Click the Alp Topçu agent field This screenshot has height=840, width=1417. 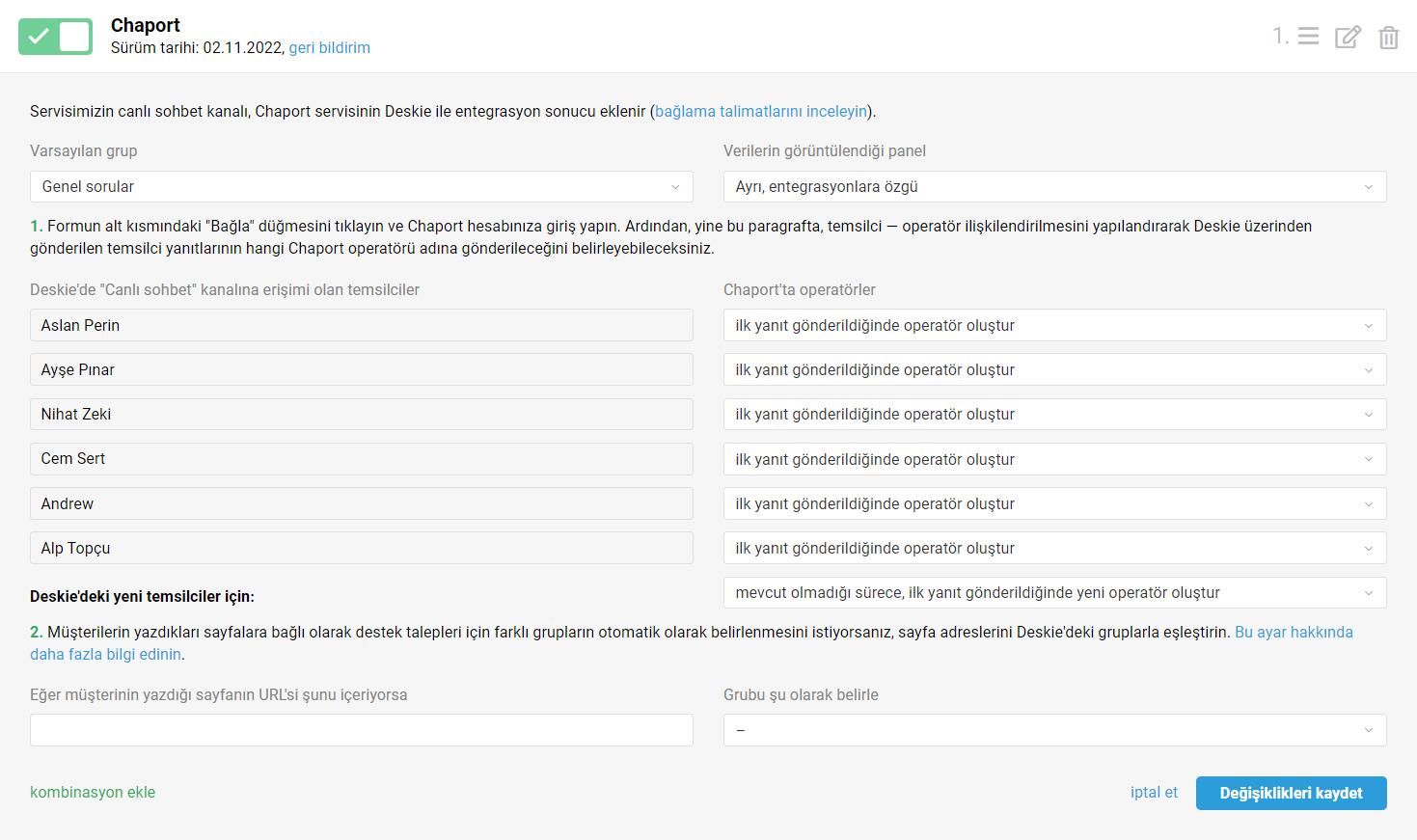pyautogui.click(x=362, y=548)
